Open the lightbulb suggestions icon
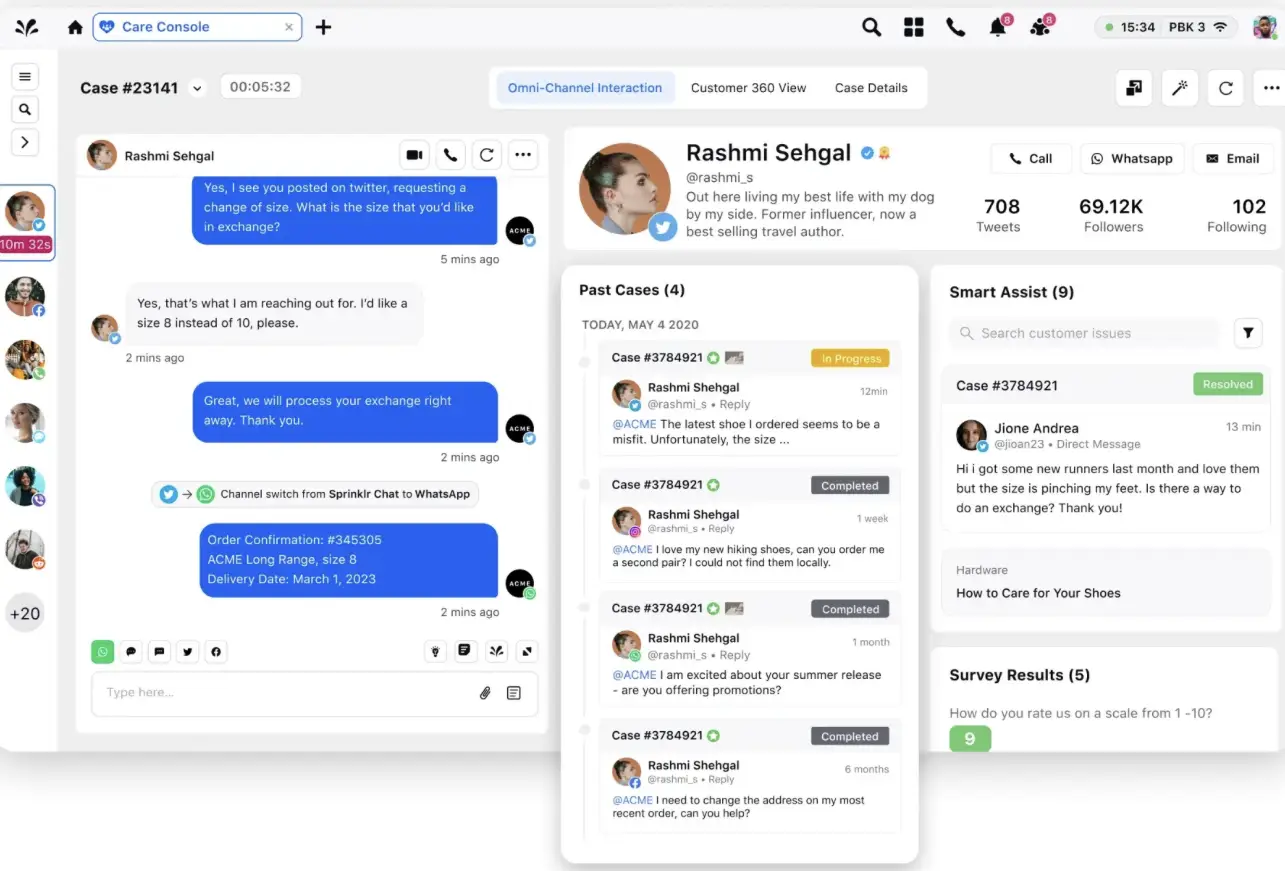This screenshot has width=1285, height=871. click(435, 651)
